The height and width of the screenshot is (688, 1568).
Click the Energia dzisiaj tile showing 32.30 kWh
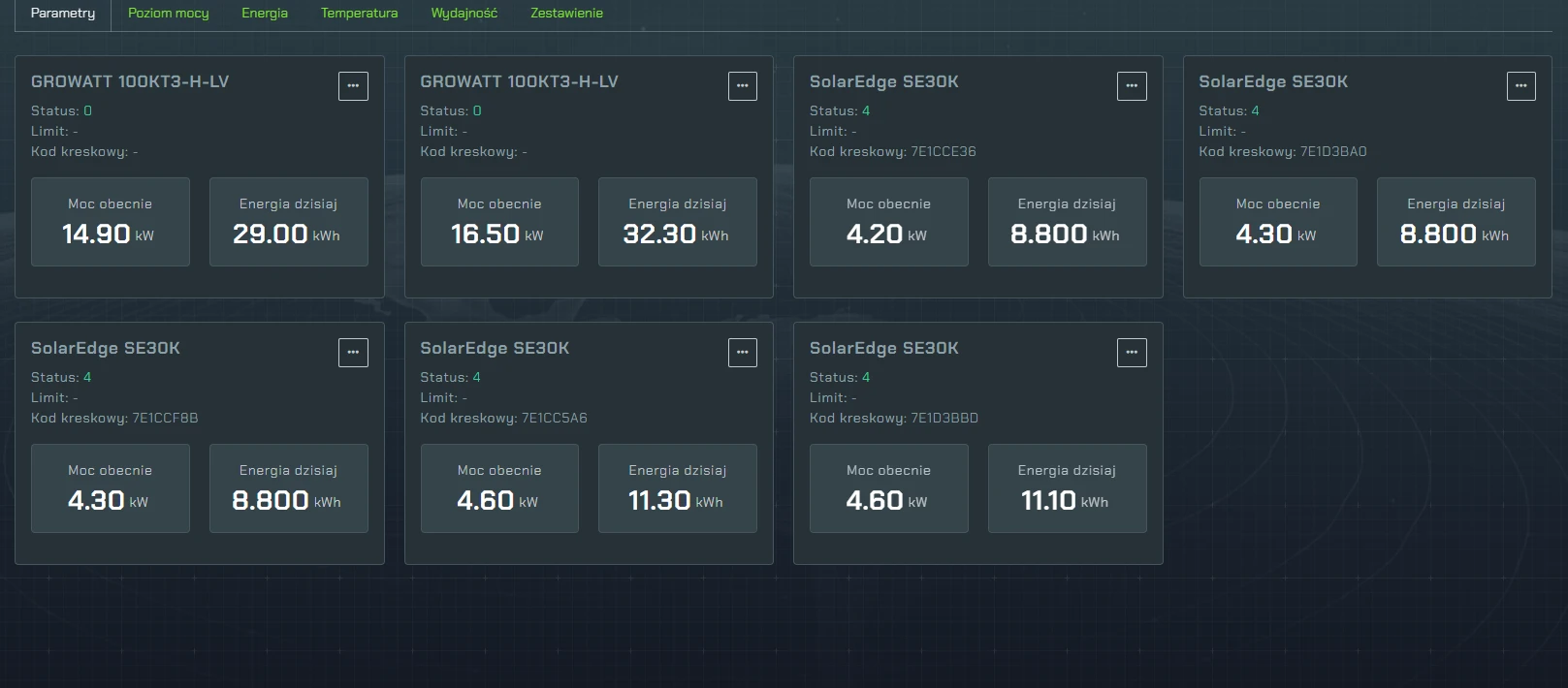point(677,222)
